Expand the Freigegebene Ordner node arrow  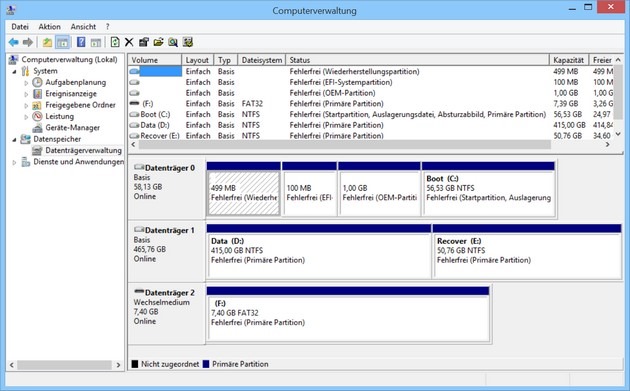tap(26, 106)
